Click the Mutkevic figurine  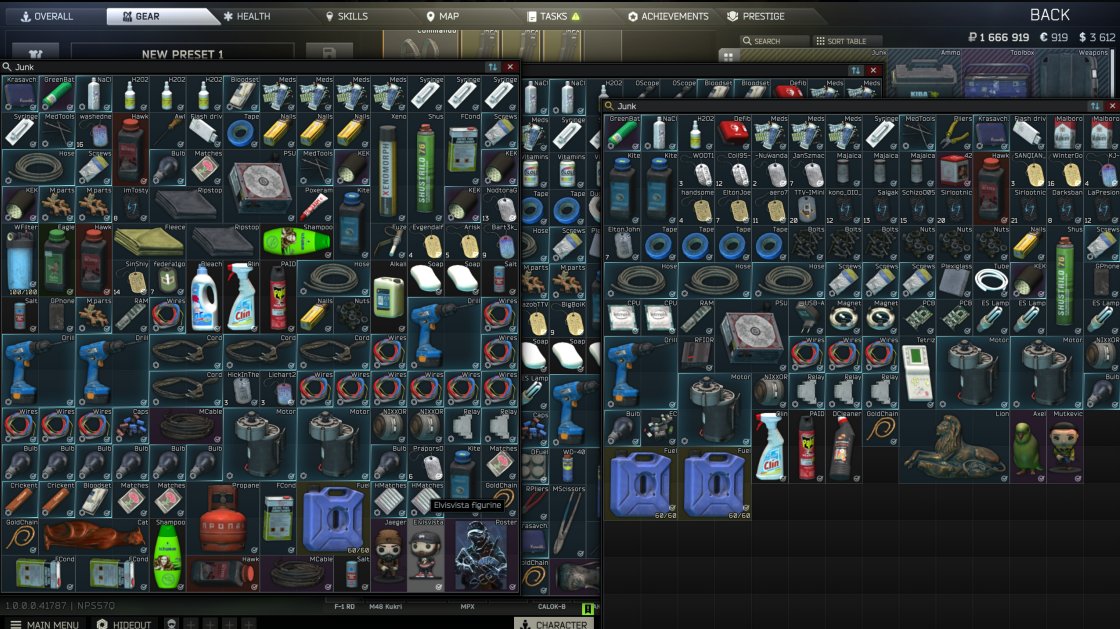coord(1065,446)
